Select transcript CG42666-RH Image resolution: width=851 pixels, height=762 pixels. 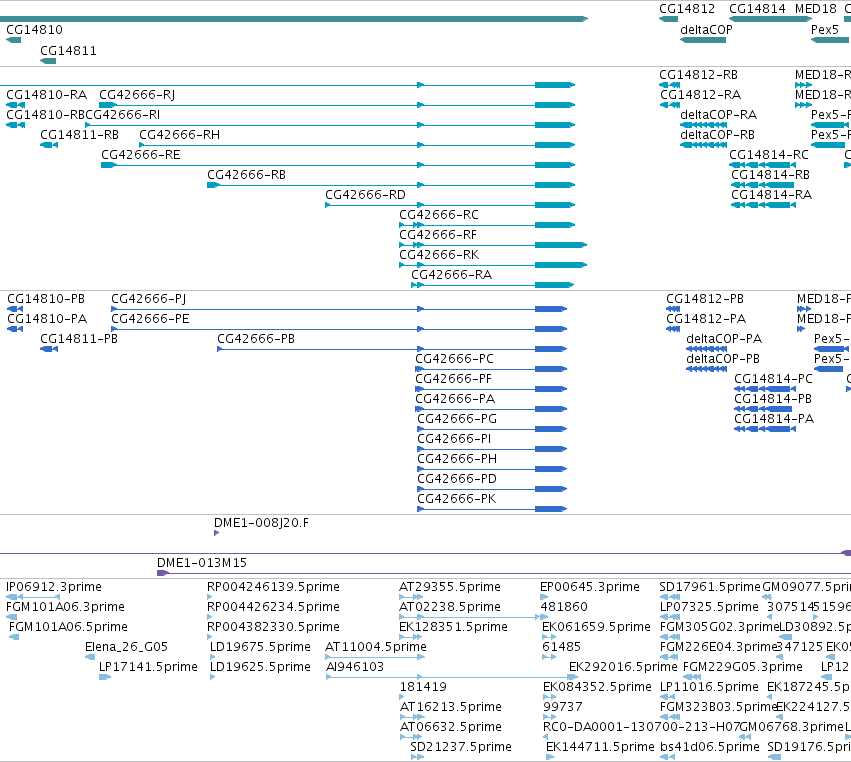180,135
